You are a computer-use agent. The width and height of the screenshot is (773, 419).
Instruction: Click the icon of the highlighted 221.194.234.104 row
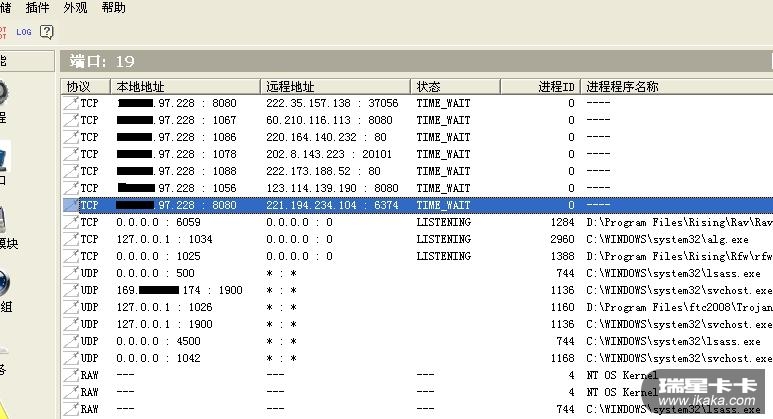[71, 205]
